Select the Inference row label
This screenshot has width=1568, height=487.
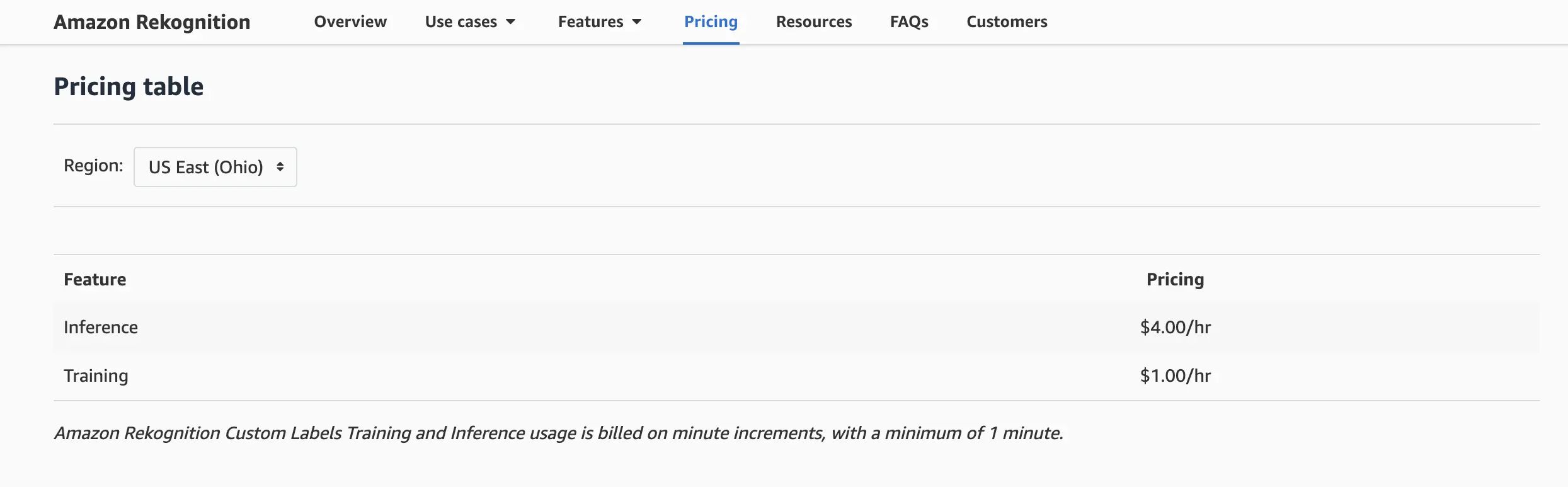(101, 327)
